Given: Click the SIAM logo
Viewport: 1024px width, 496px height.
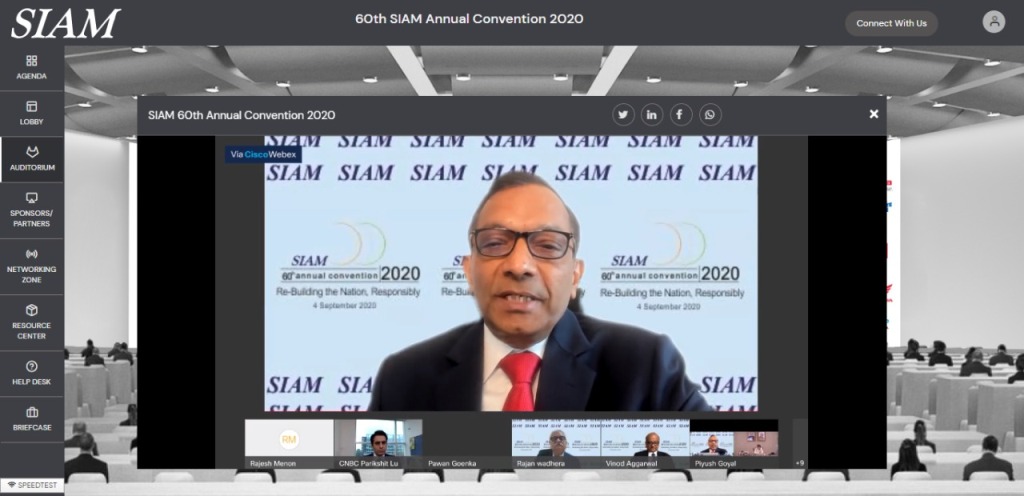Looking at the screenshot, I should (65, 23).
